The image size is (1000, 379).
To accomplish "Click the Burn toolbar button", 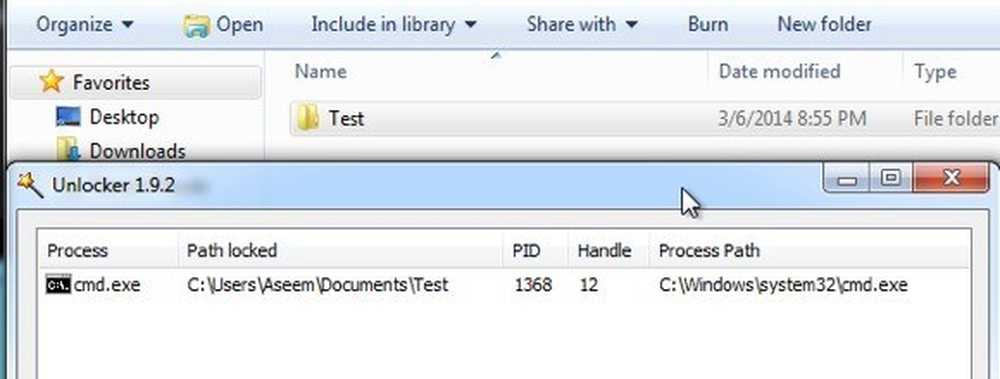I will (x=707, y=25).
